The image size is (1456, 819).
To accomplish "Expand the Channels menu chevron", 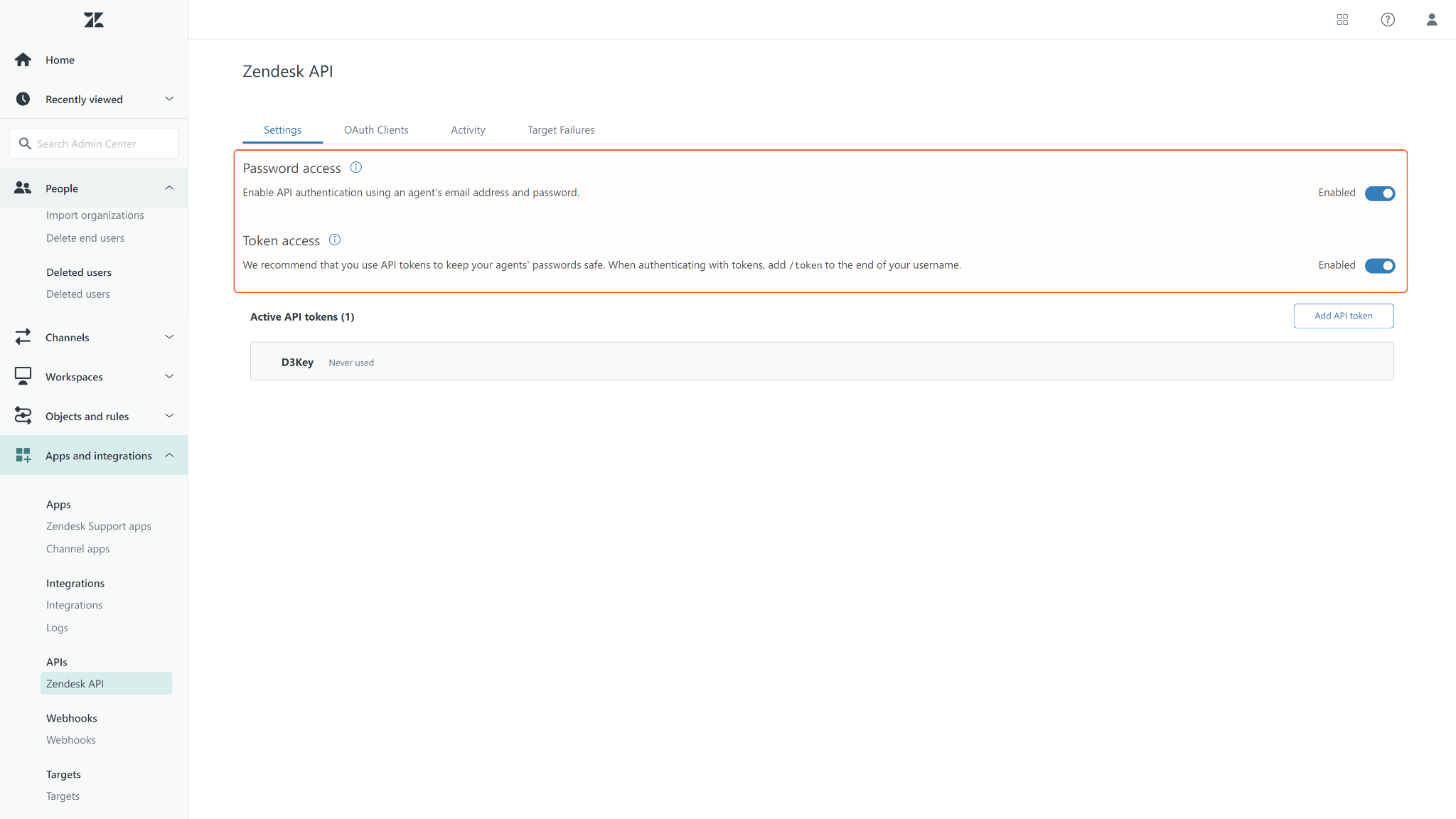I will pos(169,337).
